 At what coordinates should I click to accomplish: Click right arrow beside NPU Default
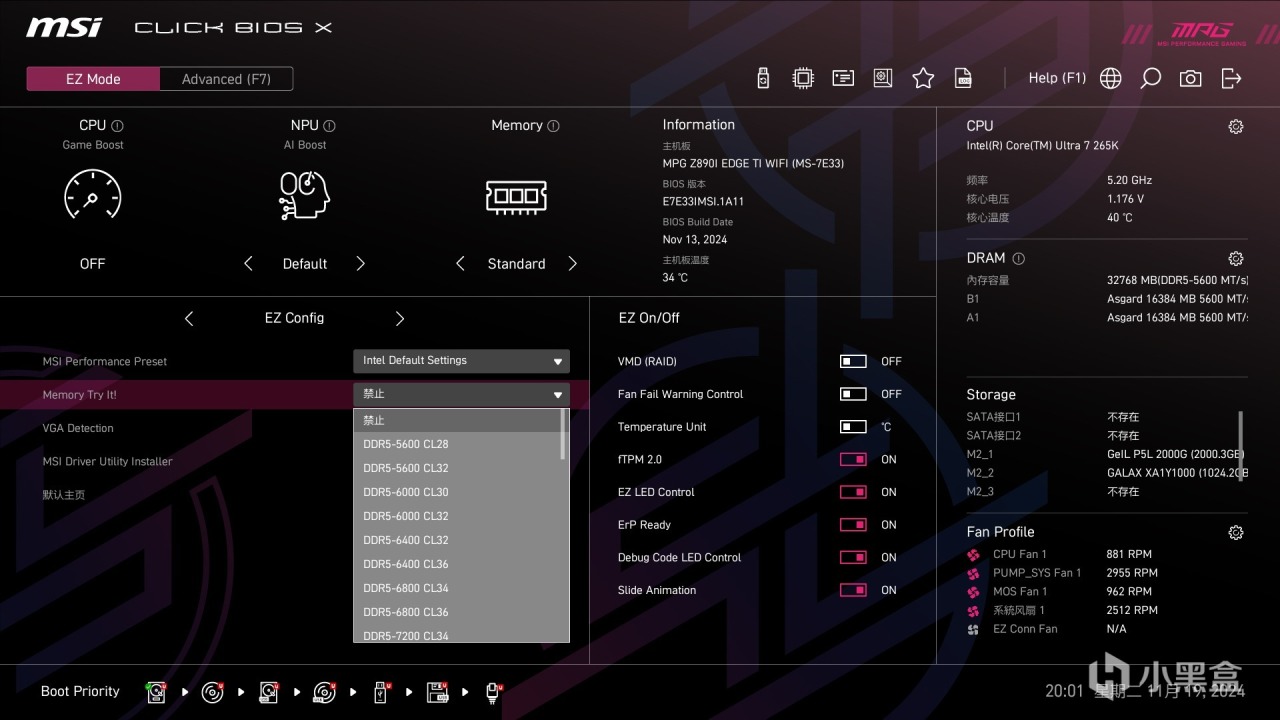[x=361, y=264]
